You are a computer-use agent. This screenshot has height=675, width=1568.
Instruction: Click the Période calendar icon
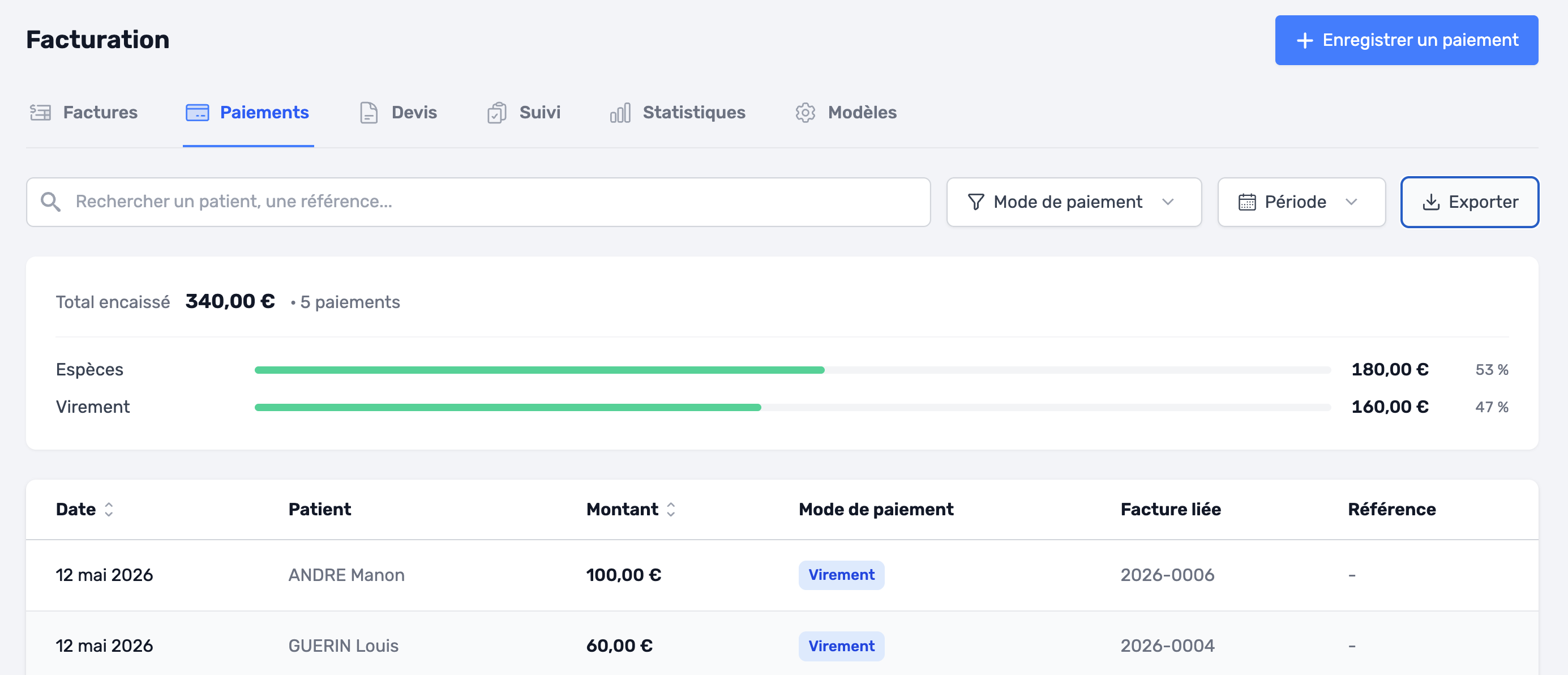pos(1247,202)
